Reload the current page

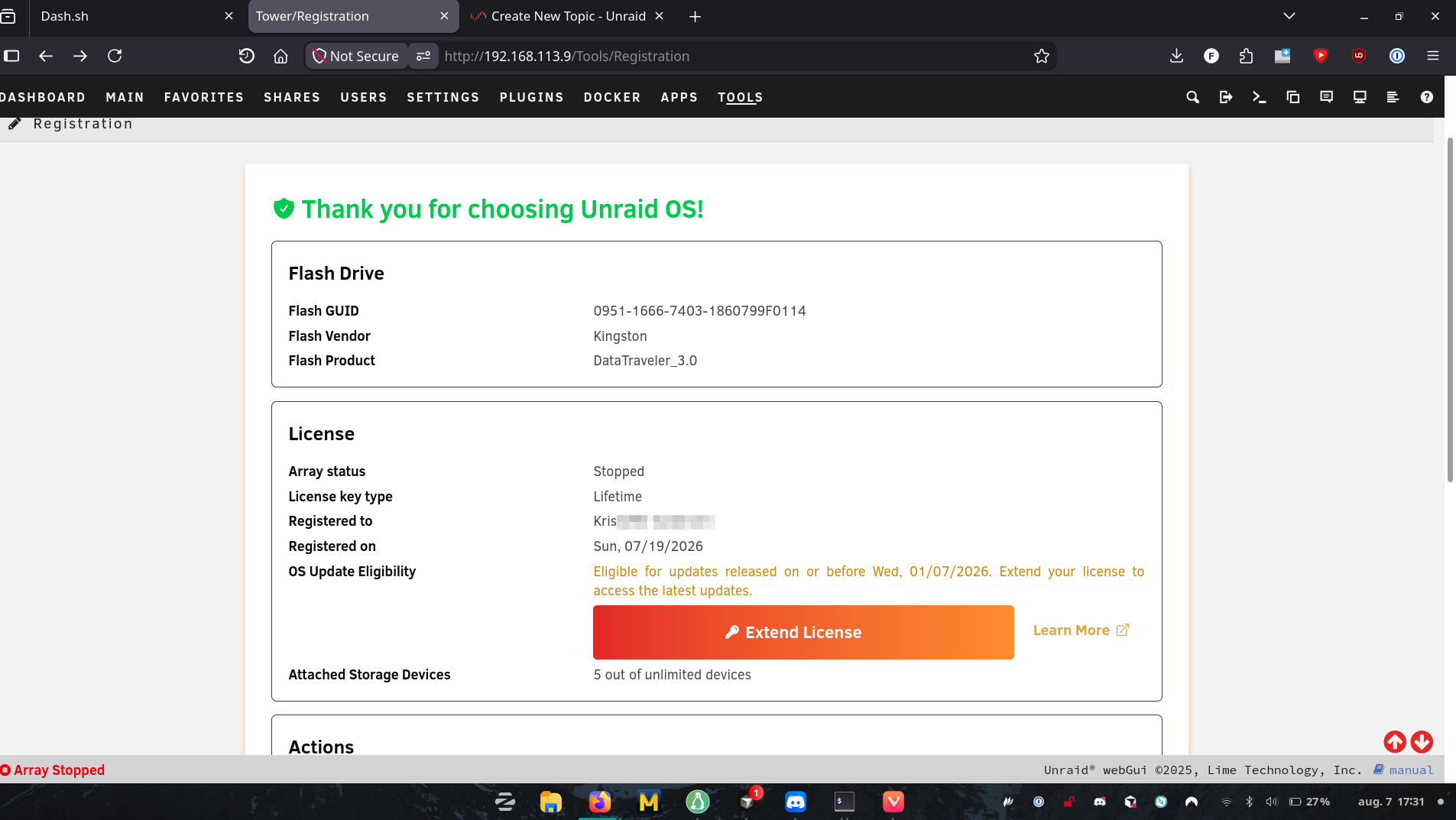pyautogui.click(x=115, y=56)
